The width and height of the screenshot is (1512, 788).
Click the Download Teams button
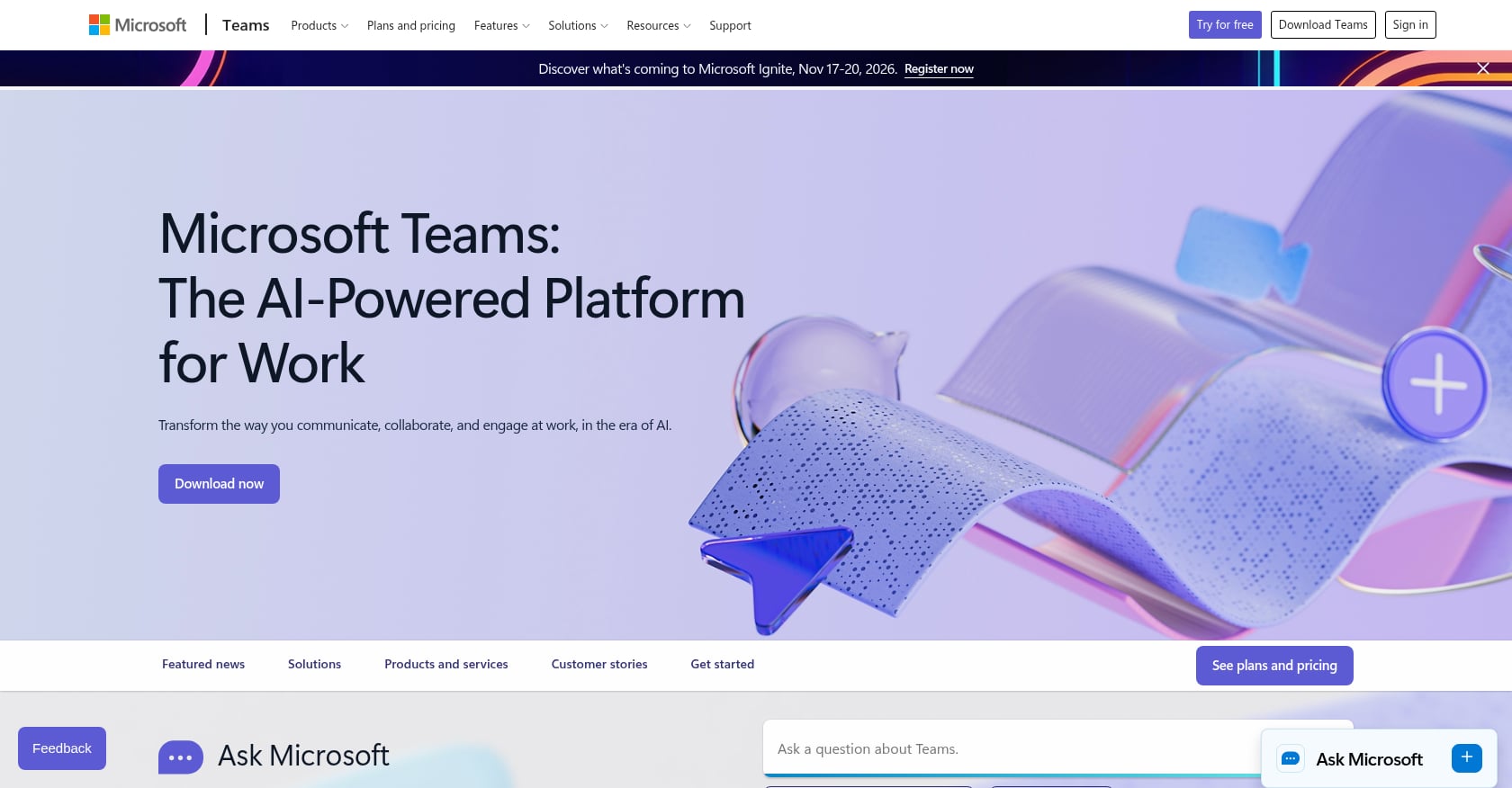click(1323, 25)
